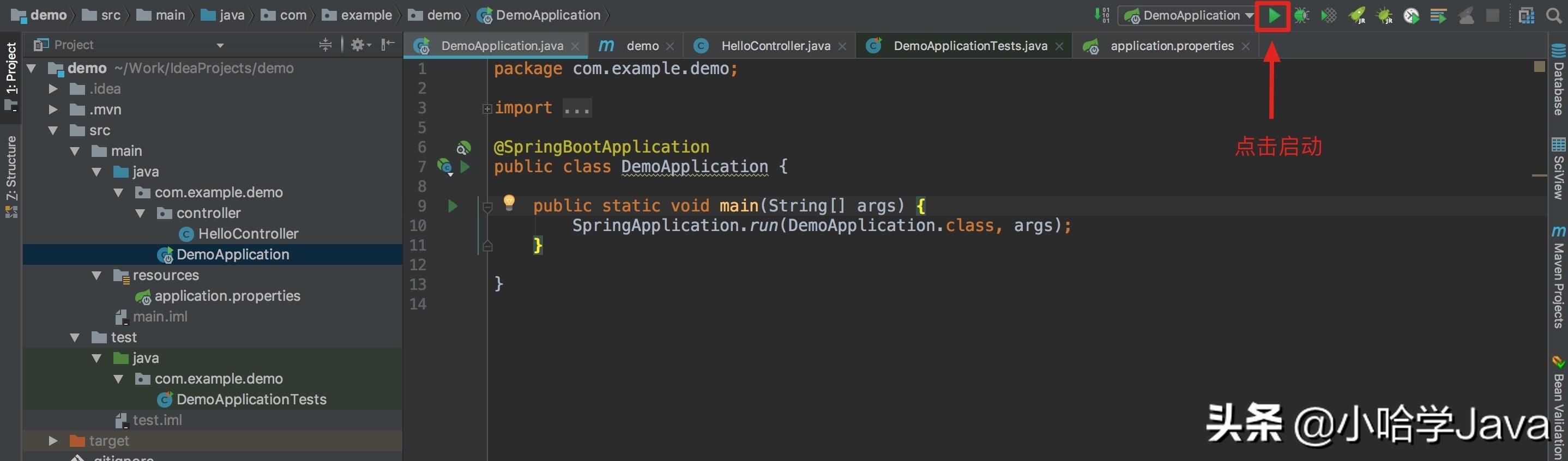Collapse the src folder
The height and width of the screenshot is (461, 1568).
53,130
